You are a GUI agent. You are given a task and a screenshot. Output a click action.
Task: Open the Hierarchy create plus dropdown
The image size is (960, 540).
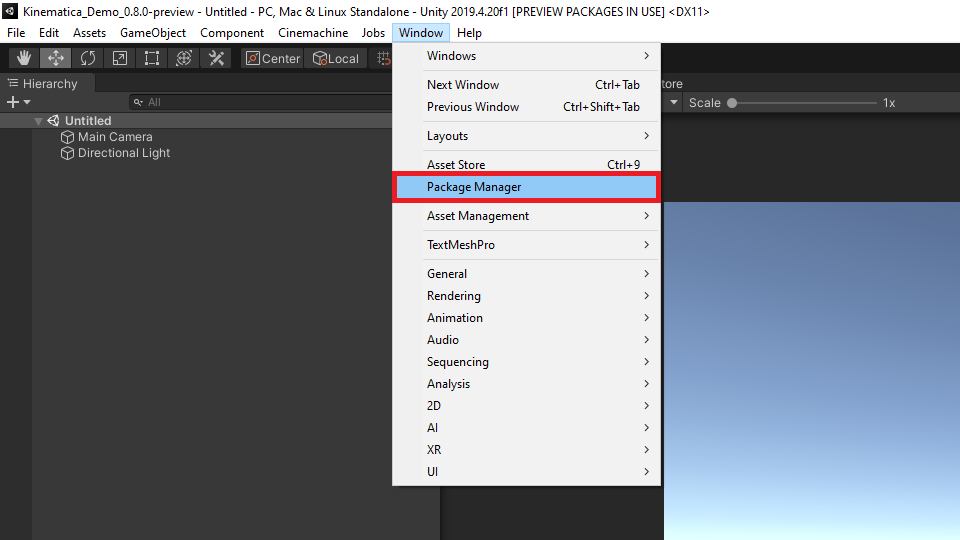point(18,102)
